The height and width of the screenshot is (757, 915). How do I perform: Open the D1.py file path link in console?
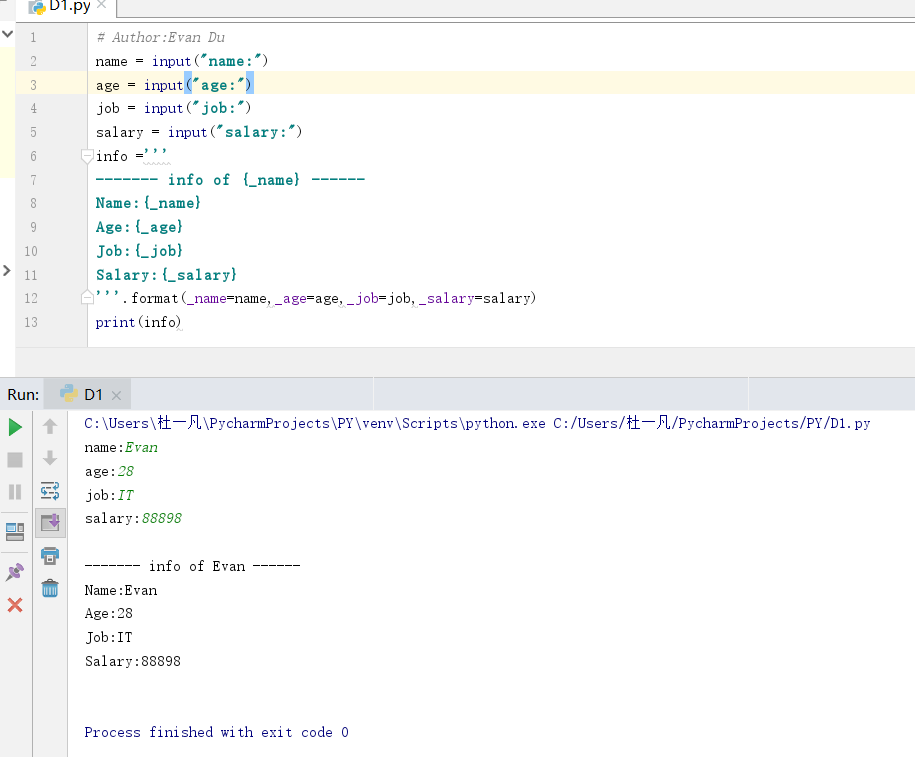point(711,423)
